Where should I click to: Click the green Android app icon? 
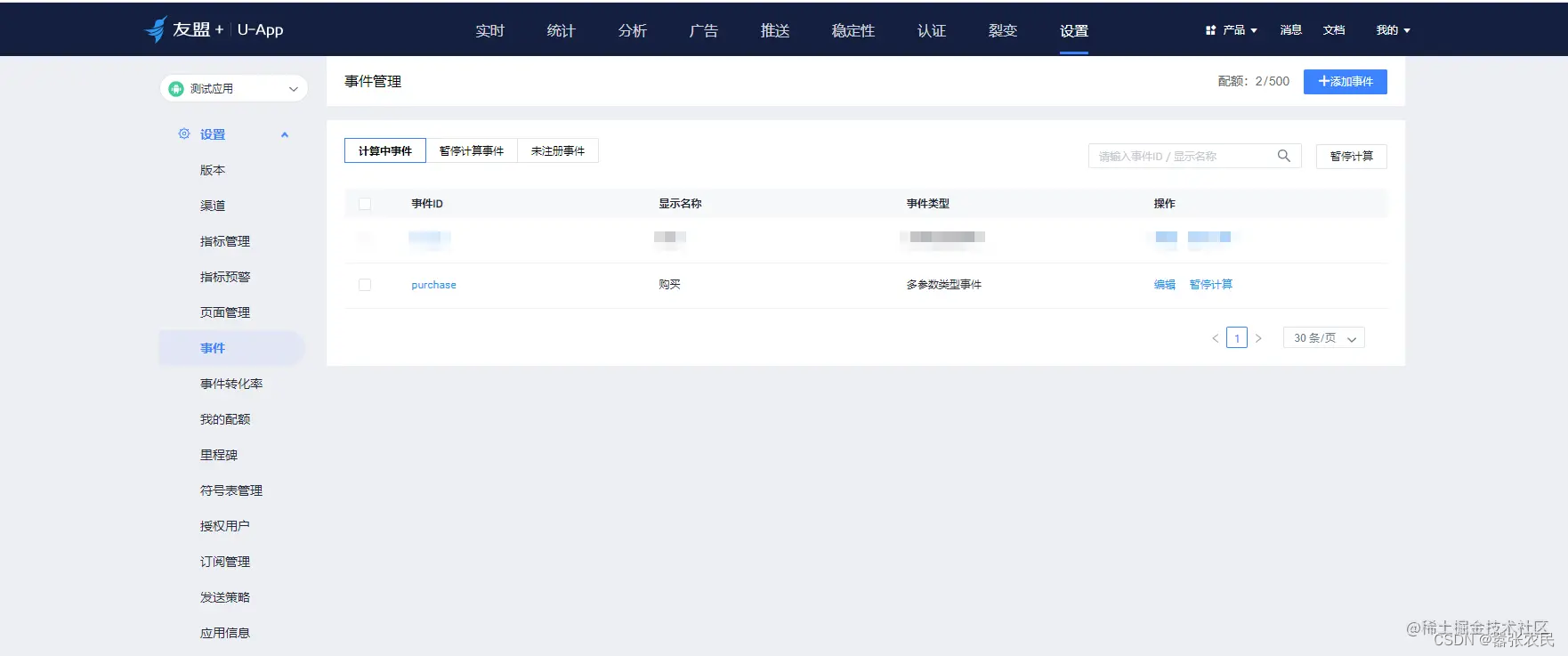pos(176,89)
